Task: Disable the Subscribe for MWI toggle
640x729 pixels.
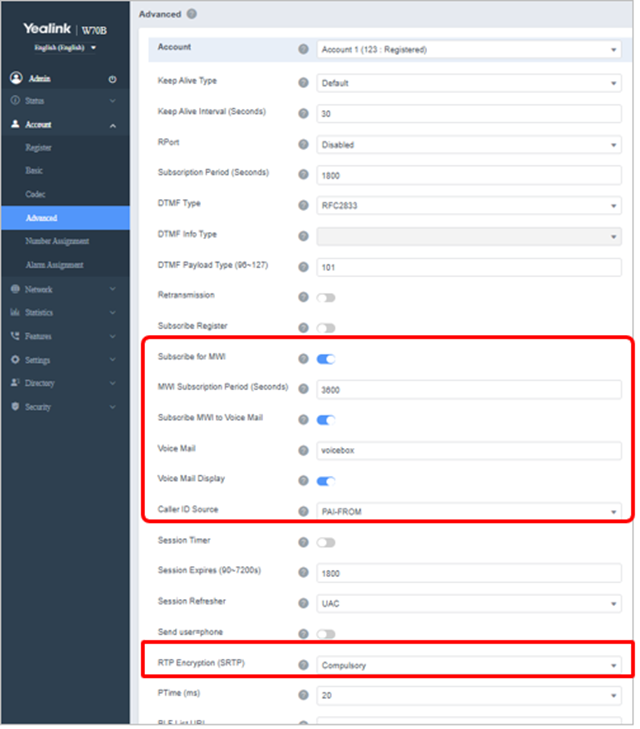Action: pyautogui.click(x=325, y=359)
